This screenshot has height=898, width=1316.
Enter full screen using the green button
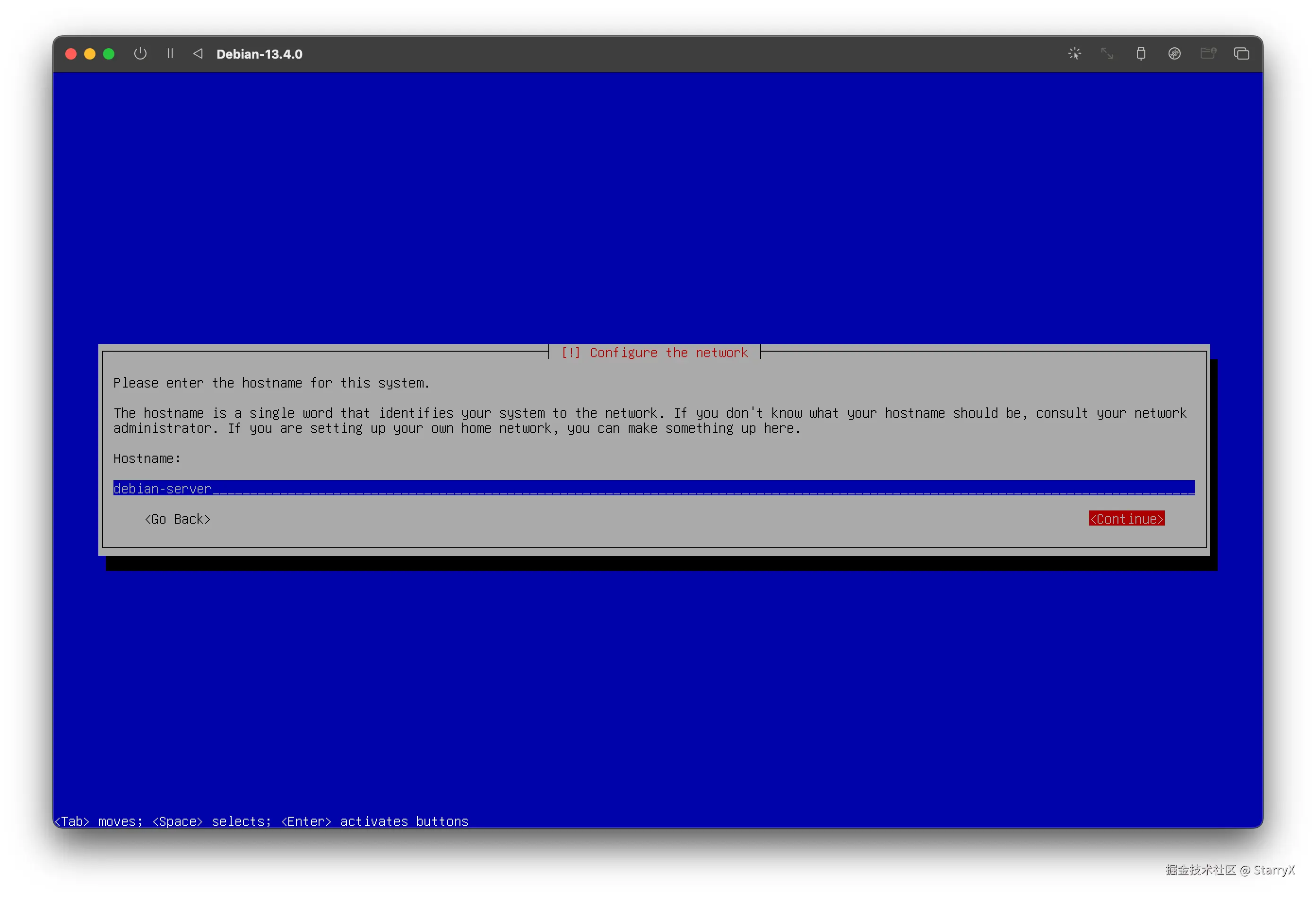pos(109,54)
